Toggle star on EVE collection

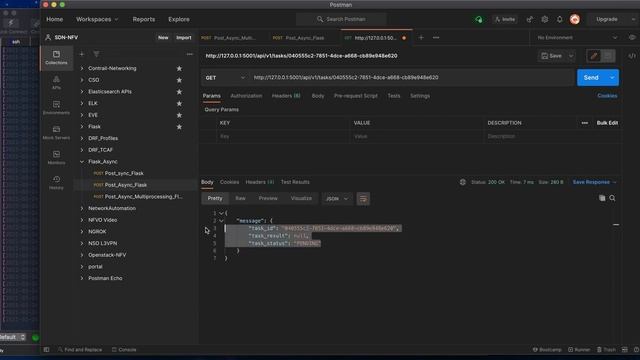coord(179,115)
